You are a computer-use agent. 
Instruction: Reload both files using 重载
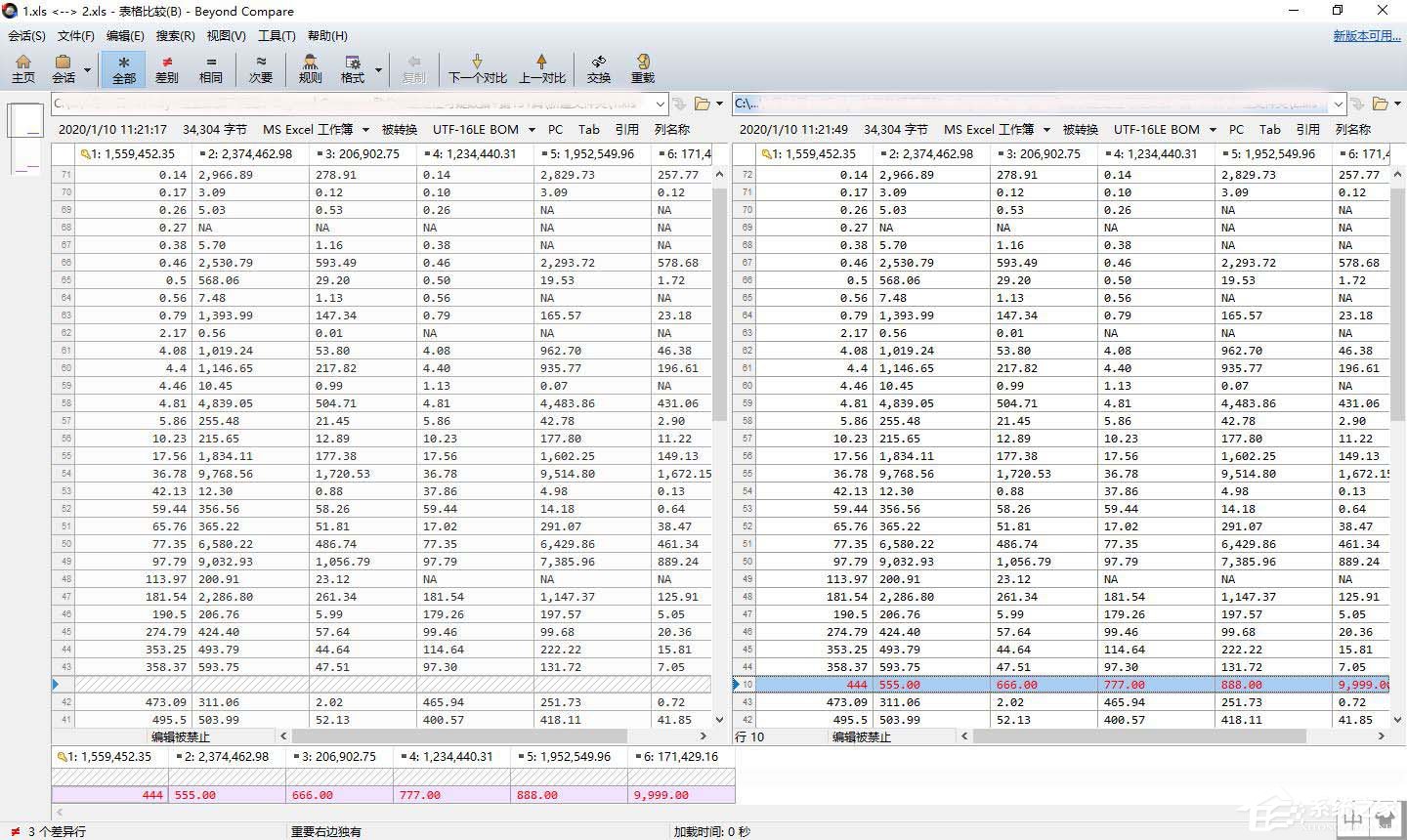pos(642,68)
